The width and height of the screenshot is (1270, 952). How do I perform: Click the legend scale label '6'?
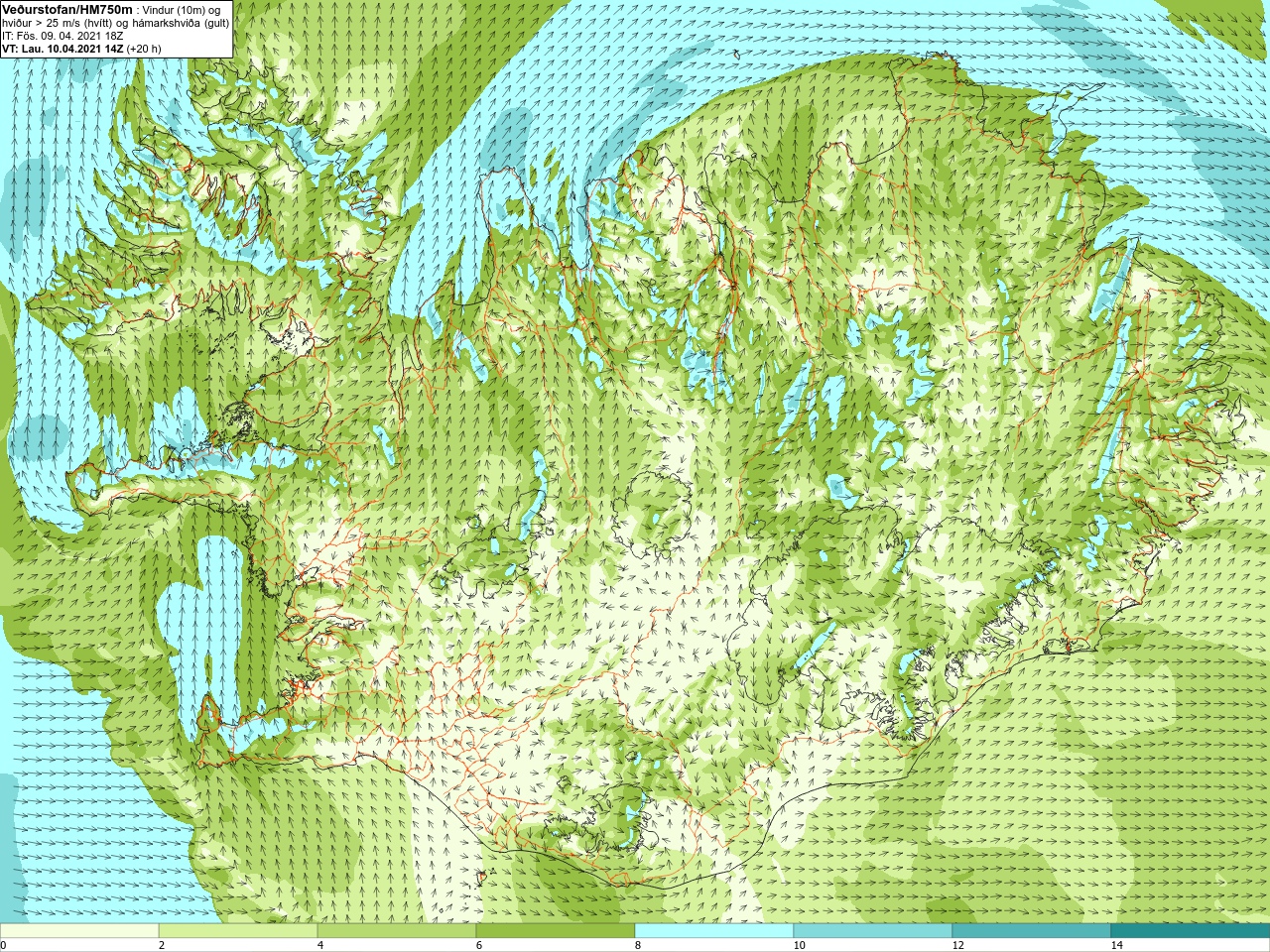pyautogui.click(x=479, y=945)
